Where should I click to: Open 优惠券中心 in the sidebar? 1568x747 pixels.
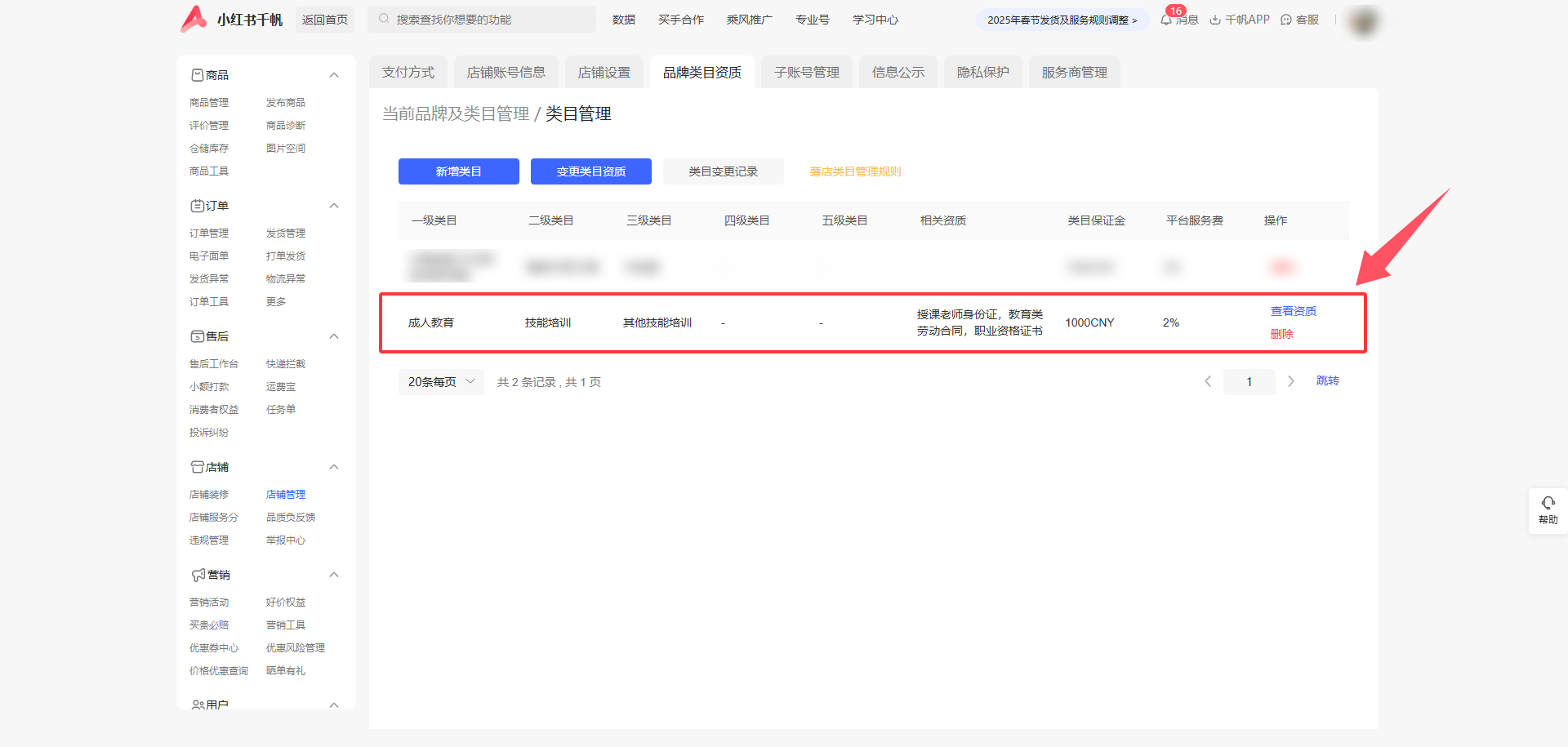[214, 648]
